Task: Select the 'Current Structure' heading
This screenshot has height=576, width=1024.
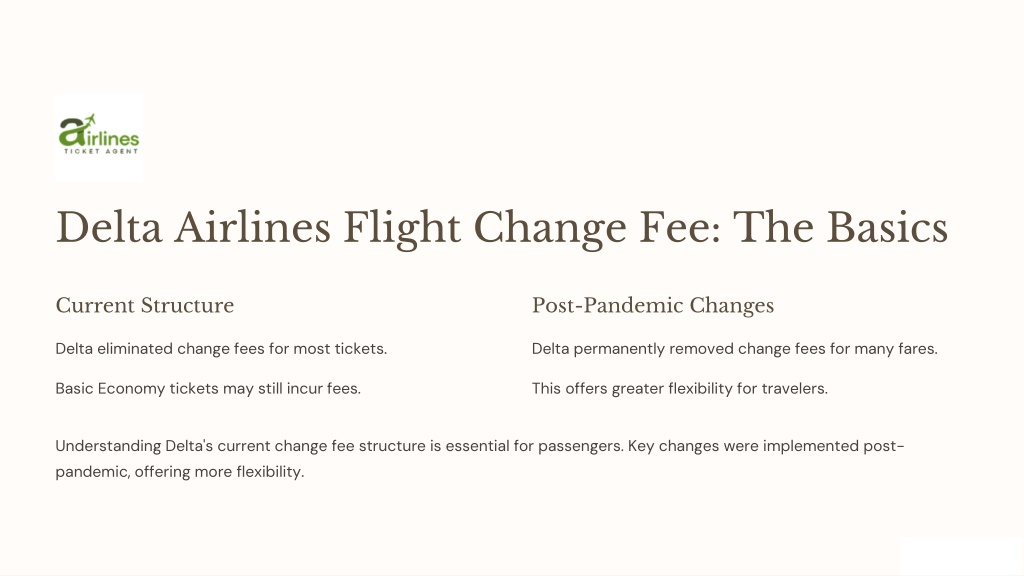Action: click(145, 305)
